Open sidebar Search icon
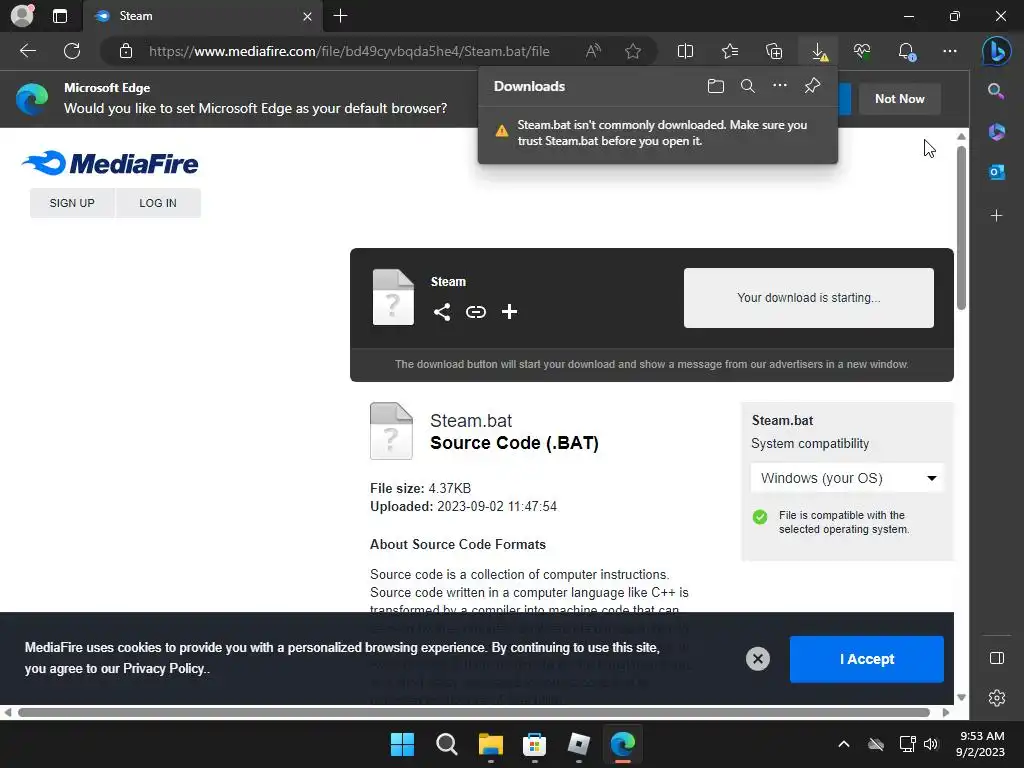 pos(996,91)
